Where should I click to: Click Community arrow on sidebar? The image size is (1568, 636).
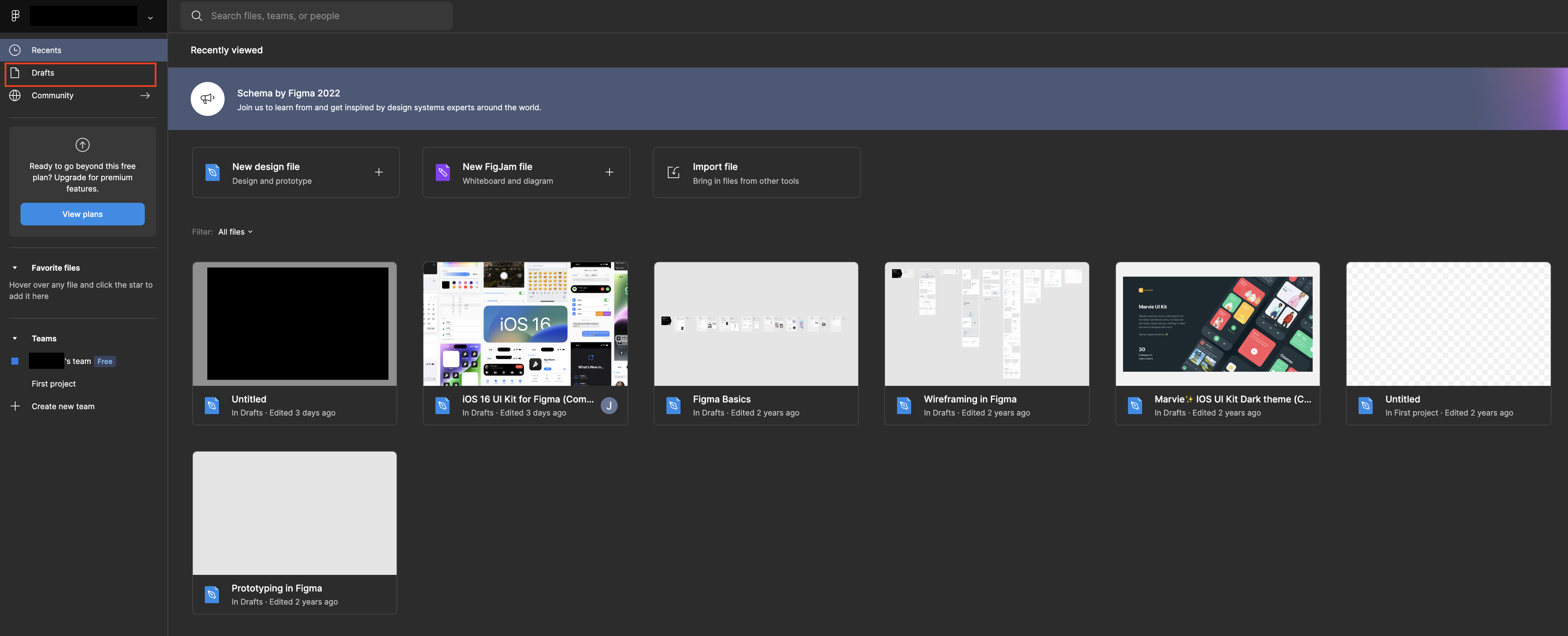tap(145, 95)
